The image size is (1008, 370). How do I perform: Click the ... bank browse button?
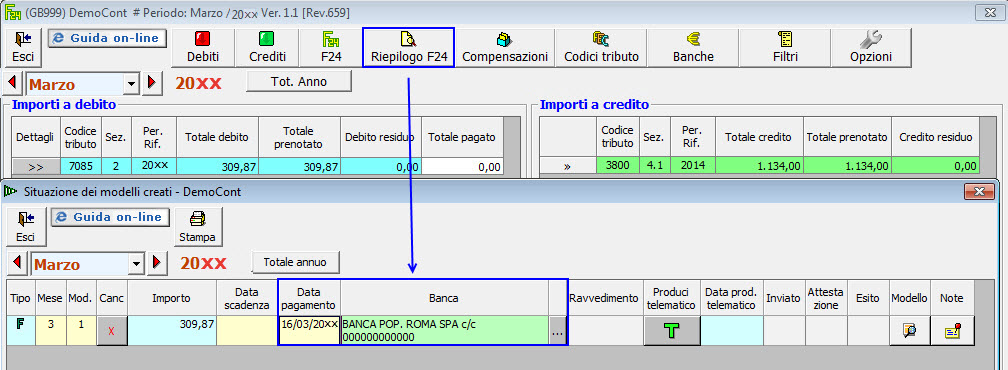pyautogui.click(x=557, y=331)
